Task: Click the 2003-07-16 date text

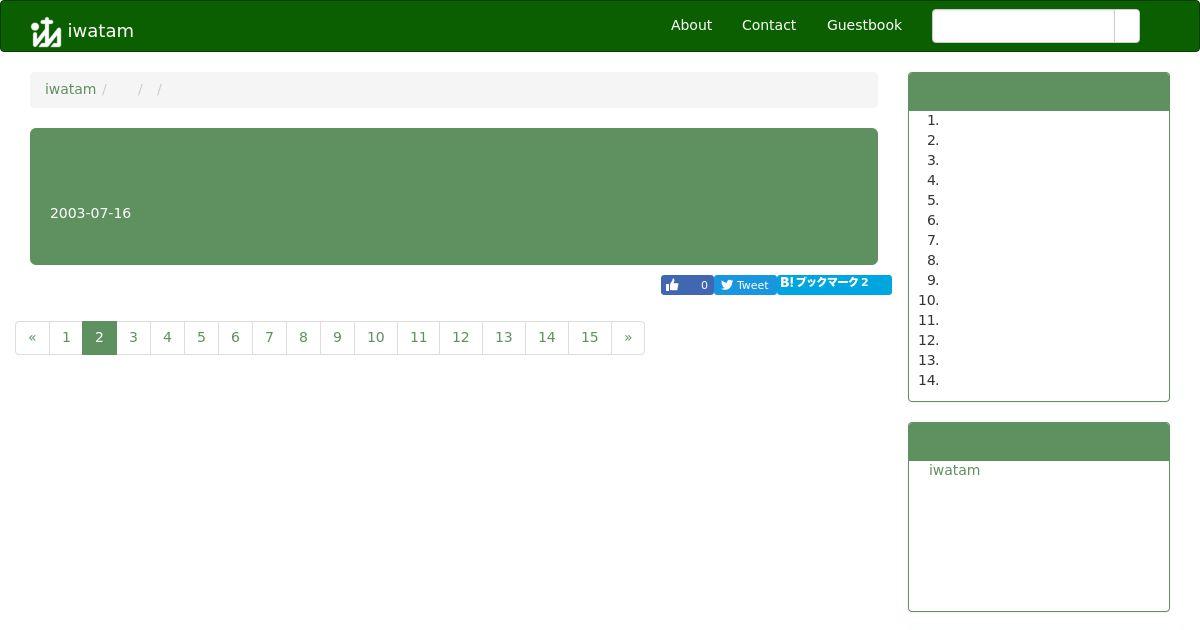Action: [x=90, y=213]
